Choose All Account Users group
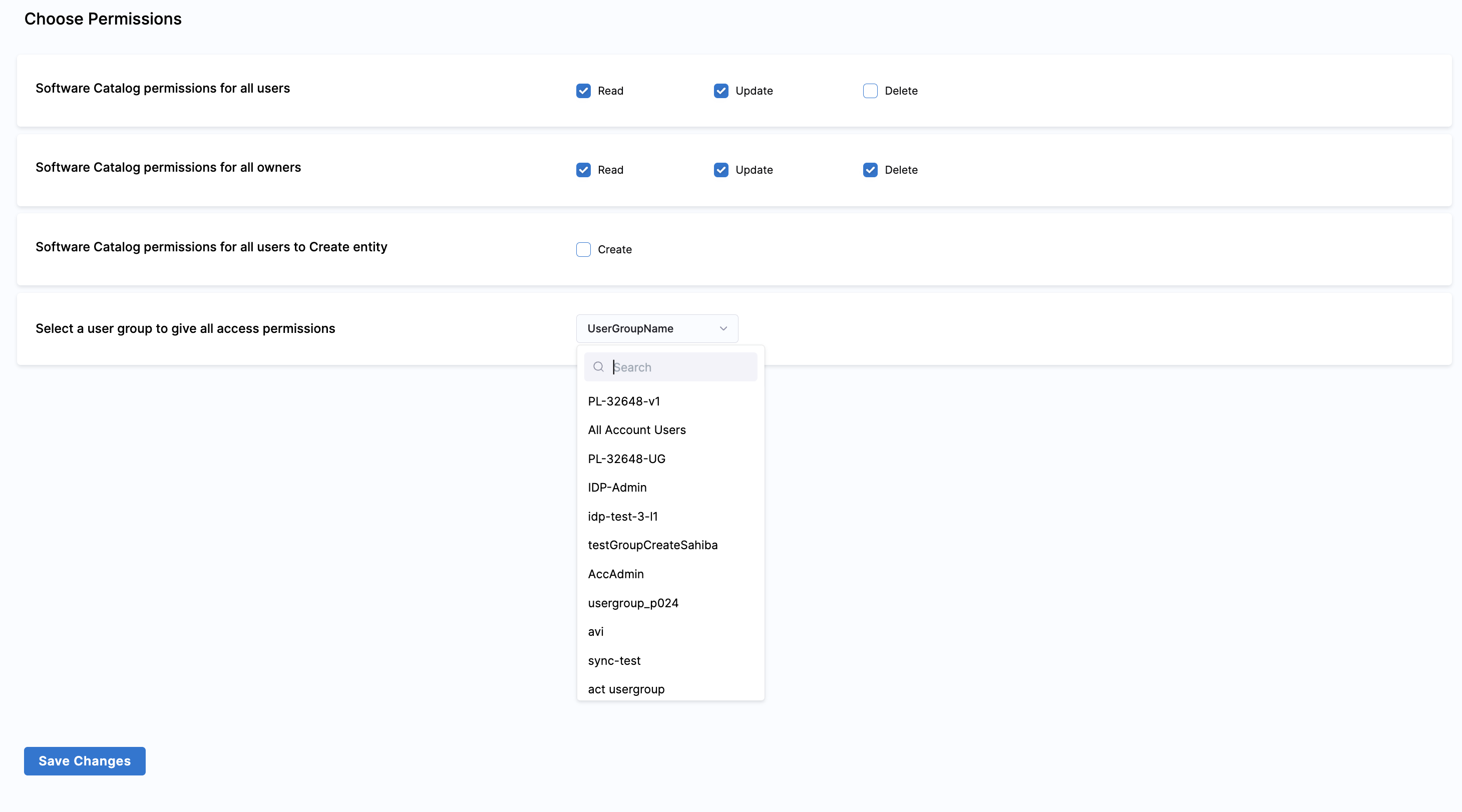1462x812 pixels. point(637,430)
